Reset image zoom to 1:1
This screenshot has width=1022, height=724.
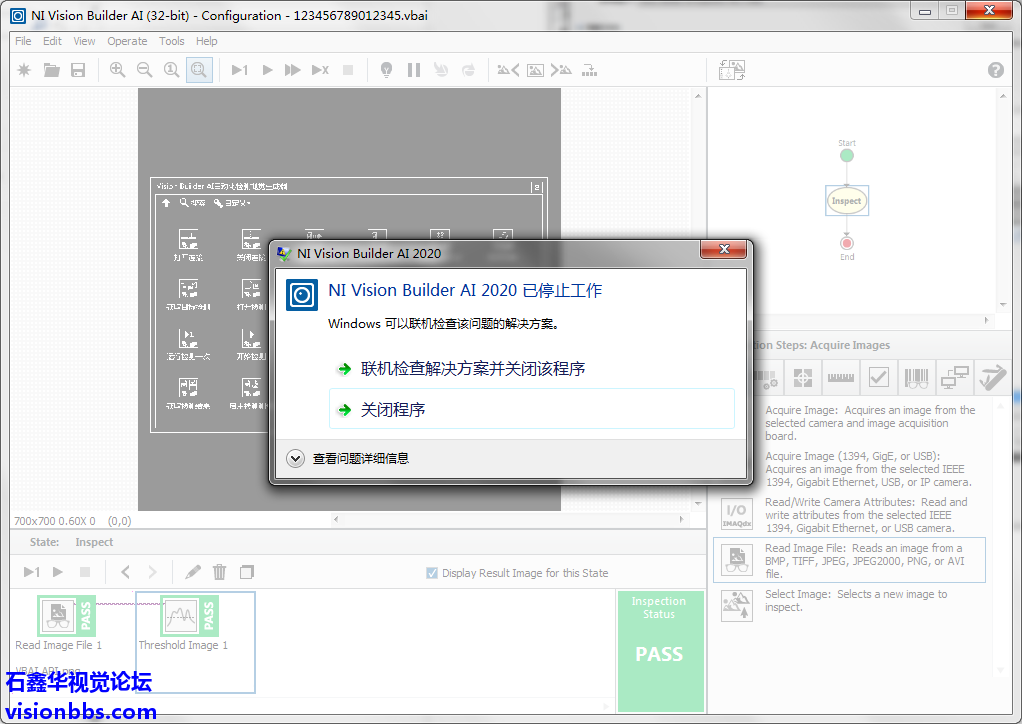171,70
